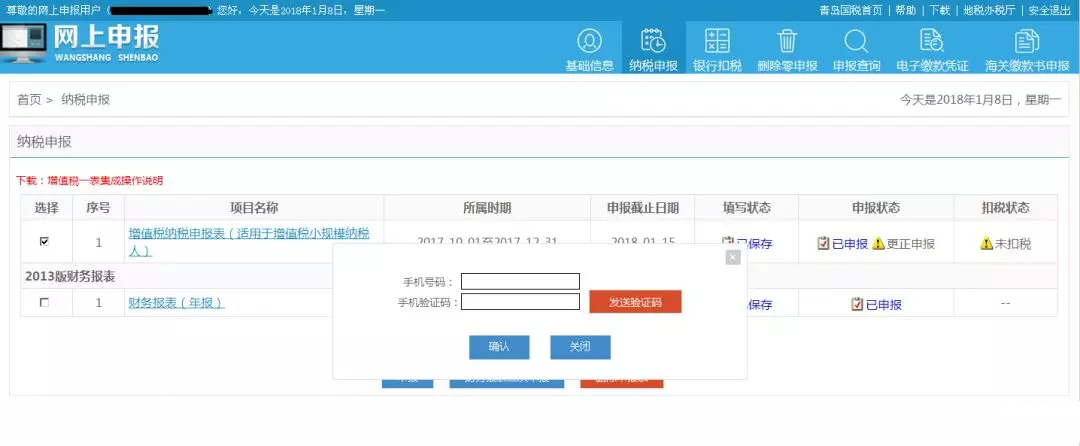Open 海关缴款书申报 section
Screen dimensions: 1080x446
pos(1027,49)
